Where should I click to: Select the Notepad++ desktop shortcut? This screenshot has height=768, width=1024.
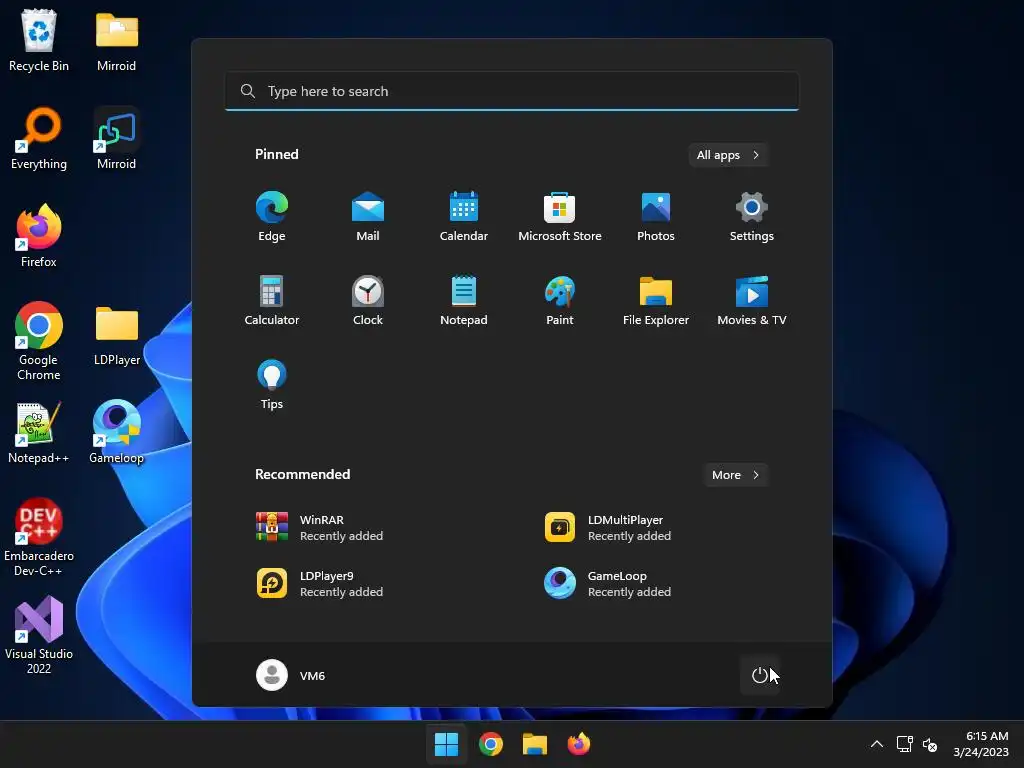[x=39, y=433]
